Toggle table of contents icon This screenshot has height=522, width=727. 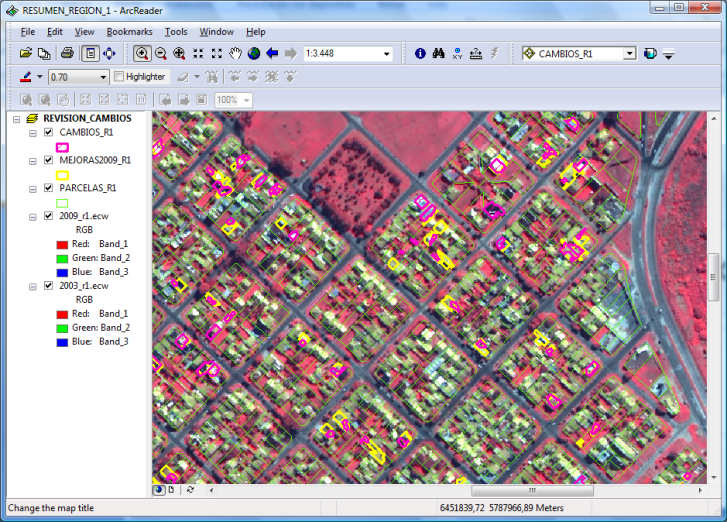(90, 53)
